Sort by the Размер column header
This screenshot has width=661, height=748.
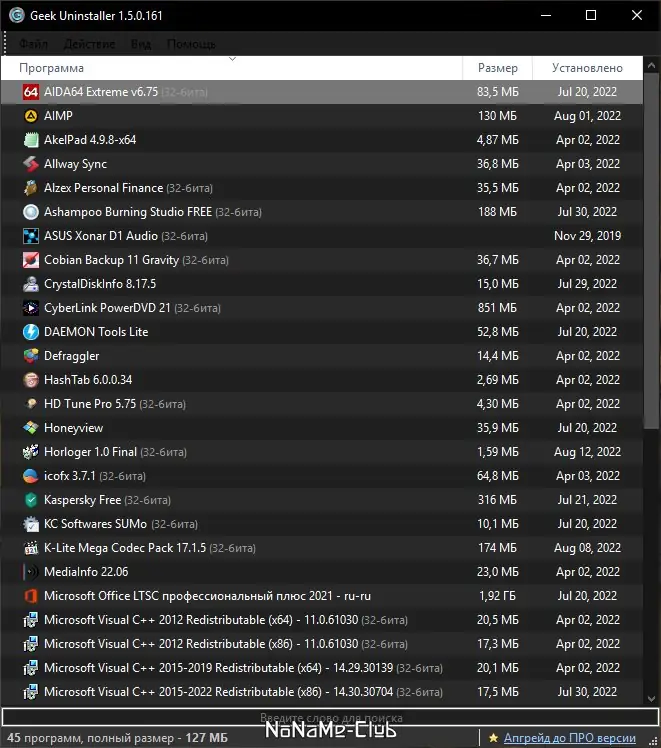[497, 68]
